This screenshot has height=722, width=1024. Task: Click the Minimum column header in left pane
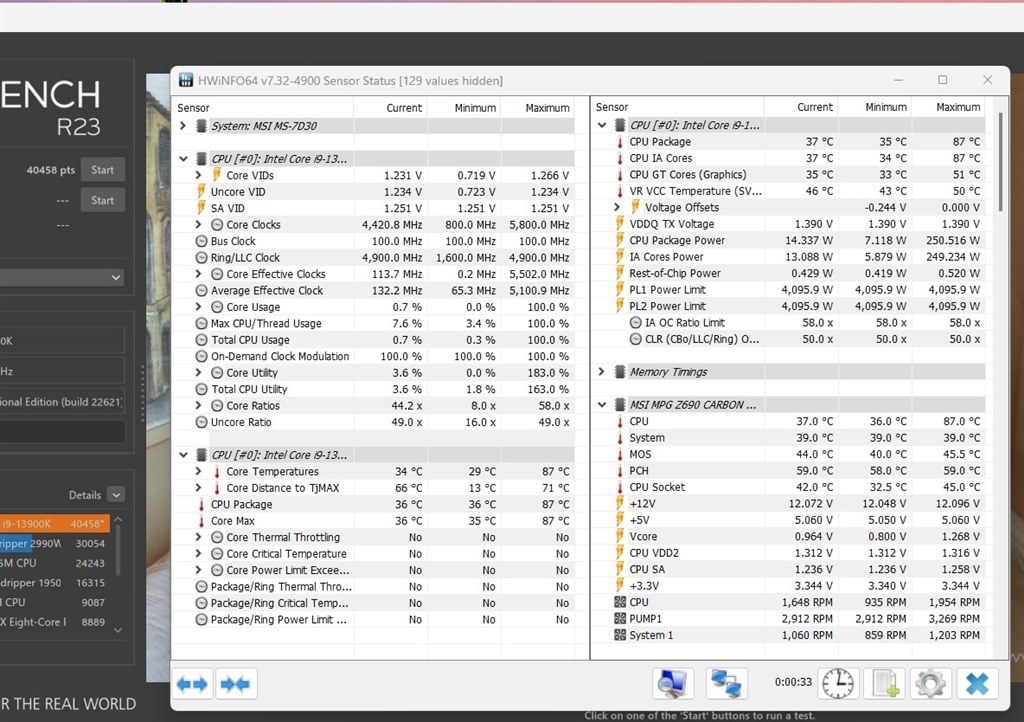475,108
